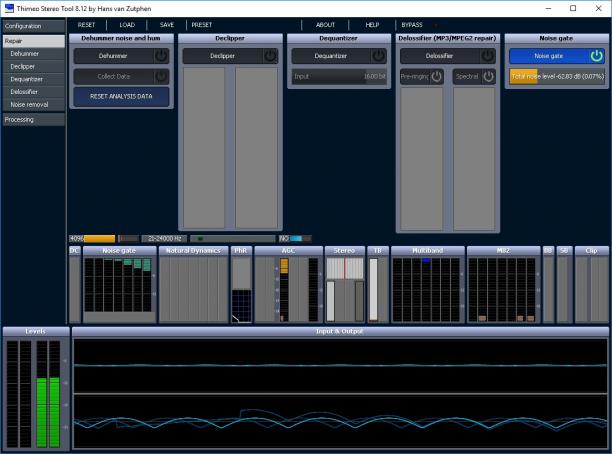
Task: Click the blue Noise gate button label
Action: (548, 56)
